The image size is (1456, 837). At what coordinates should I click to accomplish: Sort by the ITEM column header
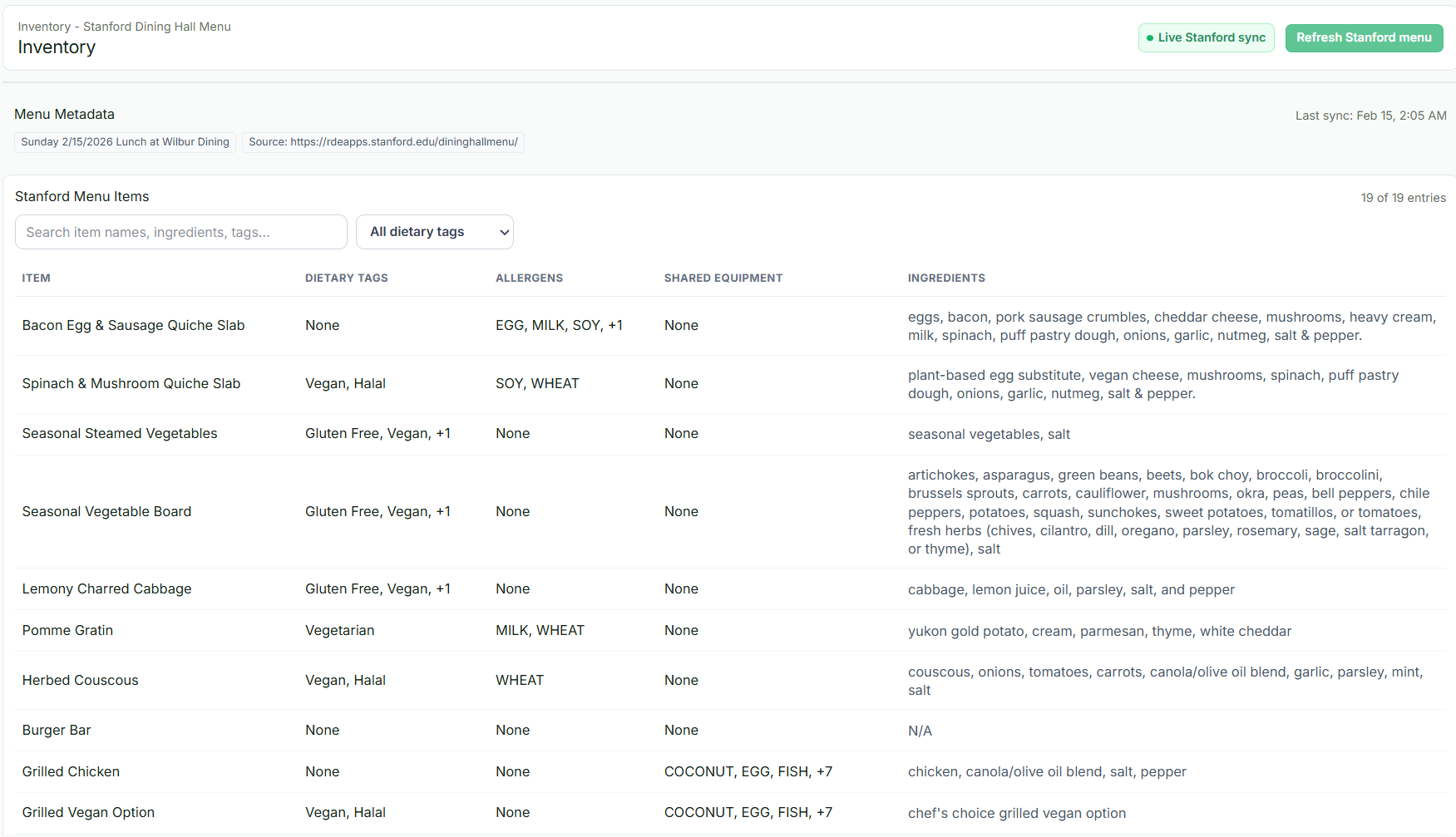click(37, 278)
